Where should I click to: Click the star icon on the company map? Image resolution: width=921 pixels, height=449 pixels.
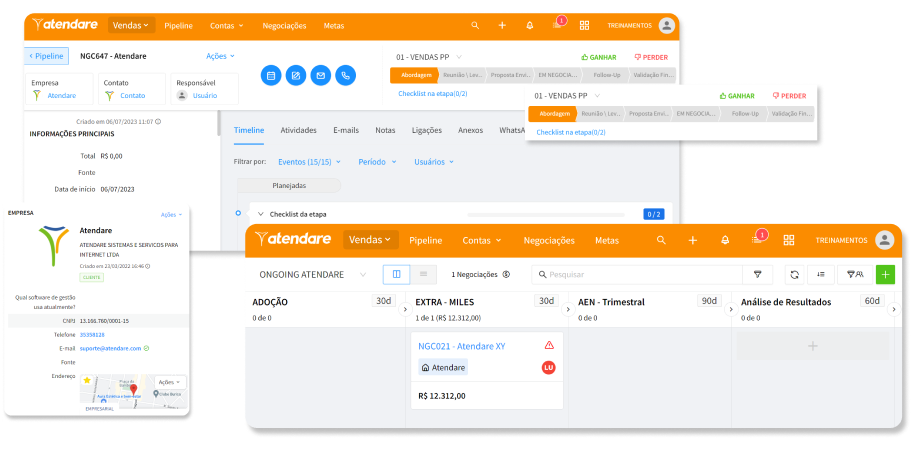point(87,380)
